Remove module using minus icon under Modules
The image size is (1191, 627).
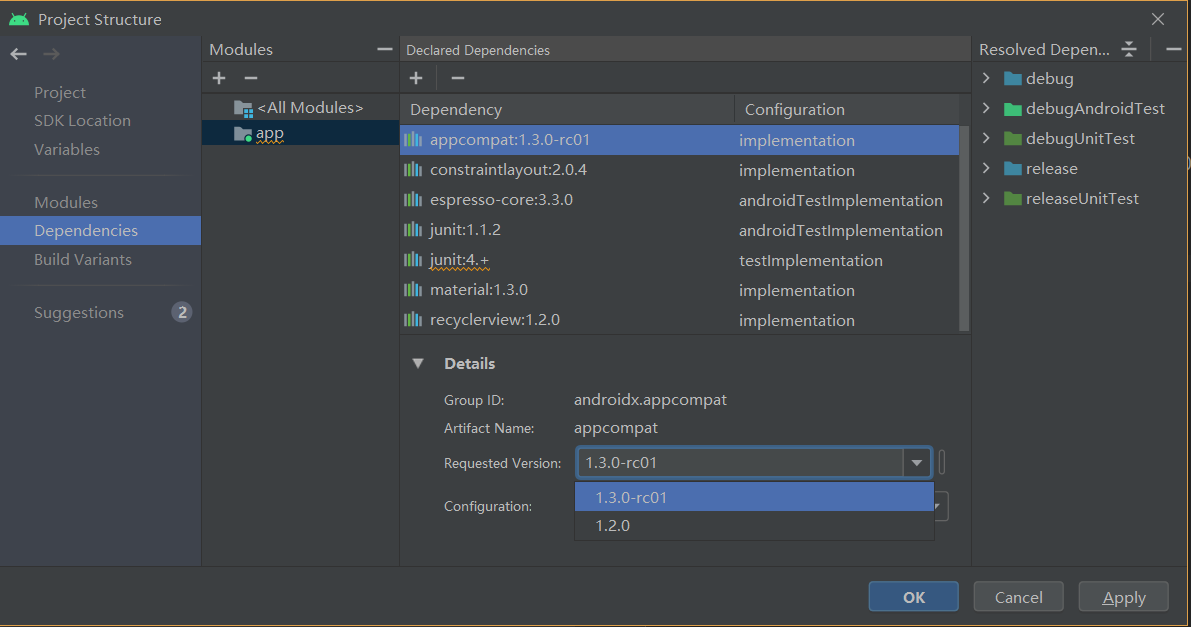pos(251,78)
